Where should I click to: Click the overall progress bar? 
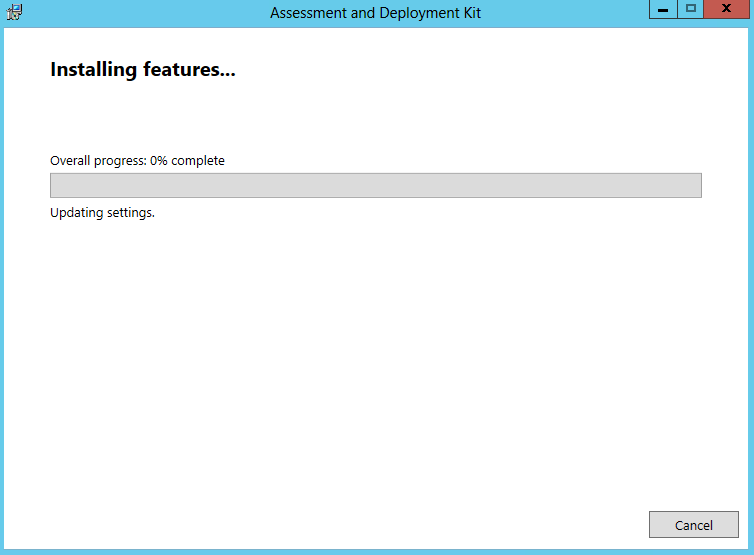coord(376,185)
